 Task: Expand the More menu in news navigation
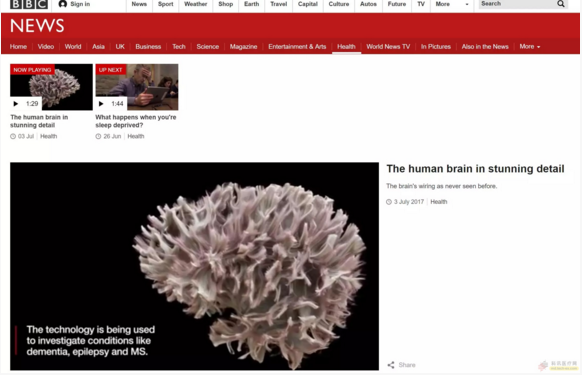pos(530,46)
